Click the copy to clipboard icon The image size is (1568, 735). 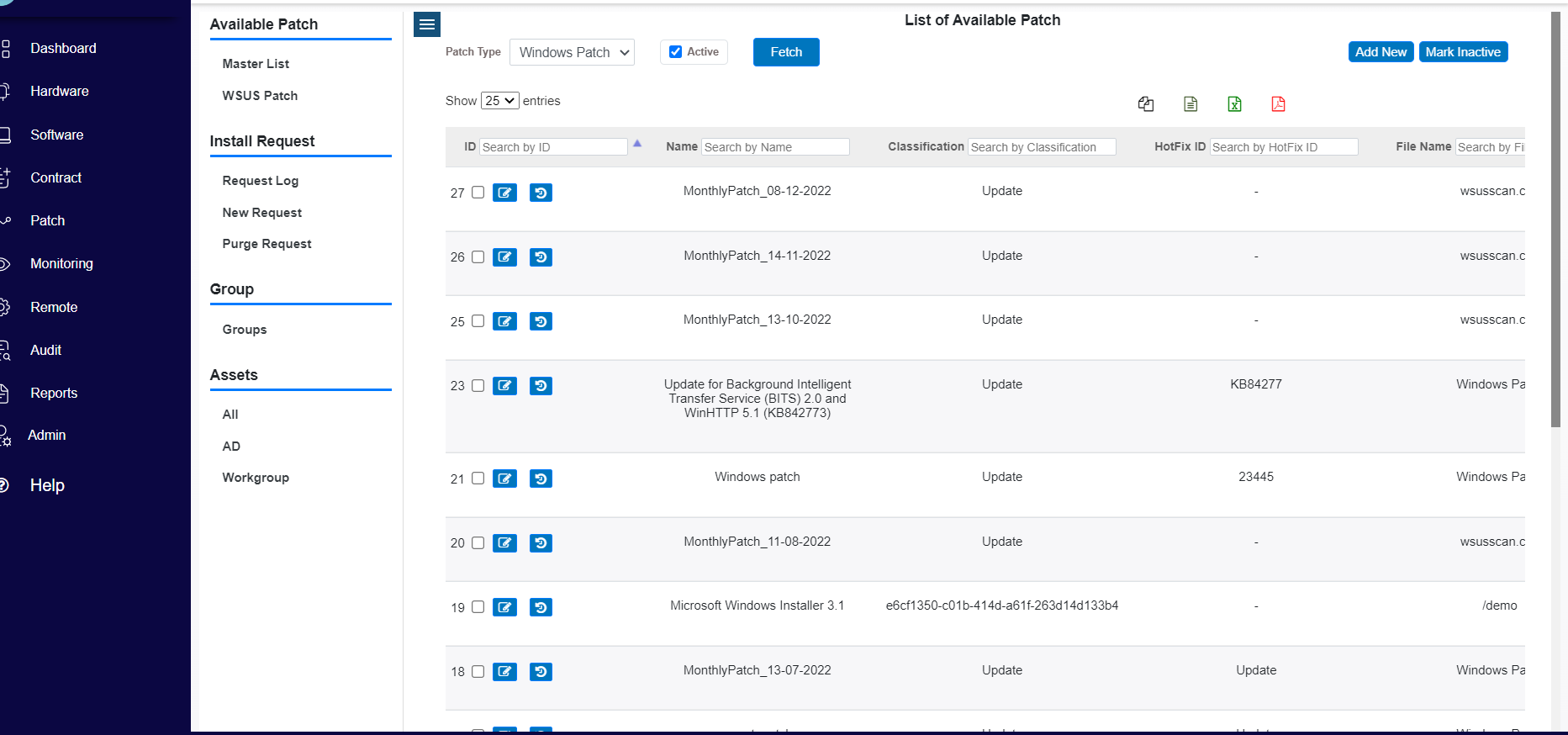[1146, 103]
